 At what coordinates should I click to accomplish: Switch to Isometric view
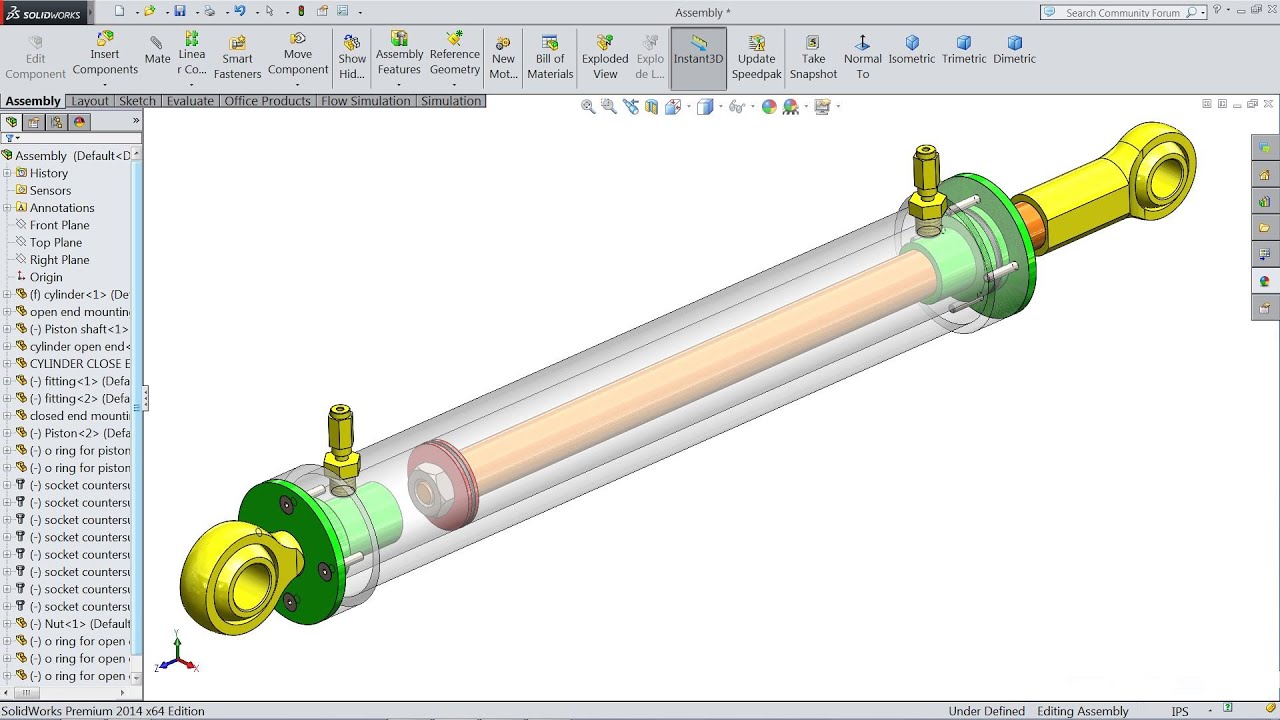(x=912, y=50)
